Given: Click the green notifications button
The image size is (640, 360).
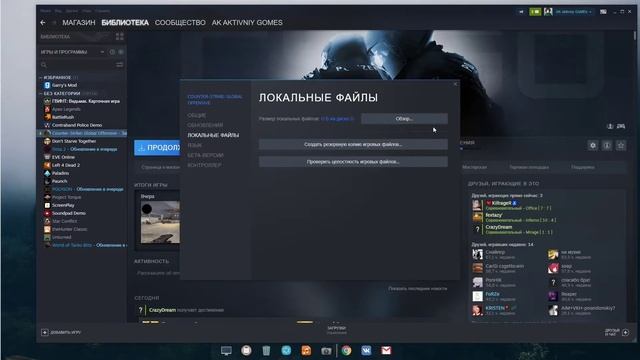Looking at the screenshot, I should (x=535, y=12).
